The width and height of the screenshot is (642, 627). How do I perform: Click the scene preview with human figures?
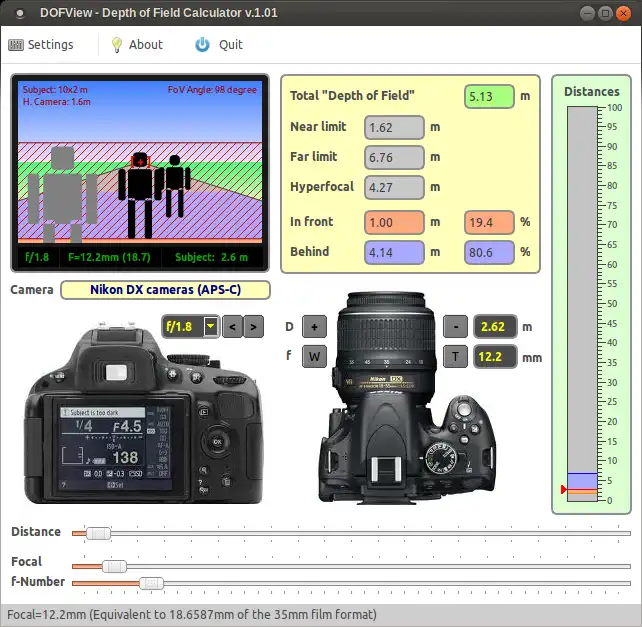(140, 162)
